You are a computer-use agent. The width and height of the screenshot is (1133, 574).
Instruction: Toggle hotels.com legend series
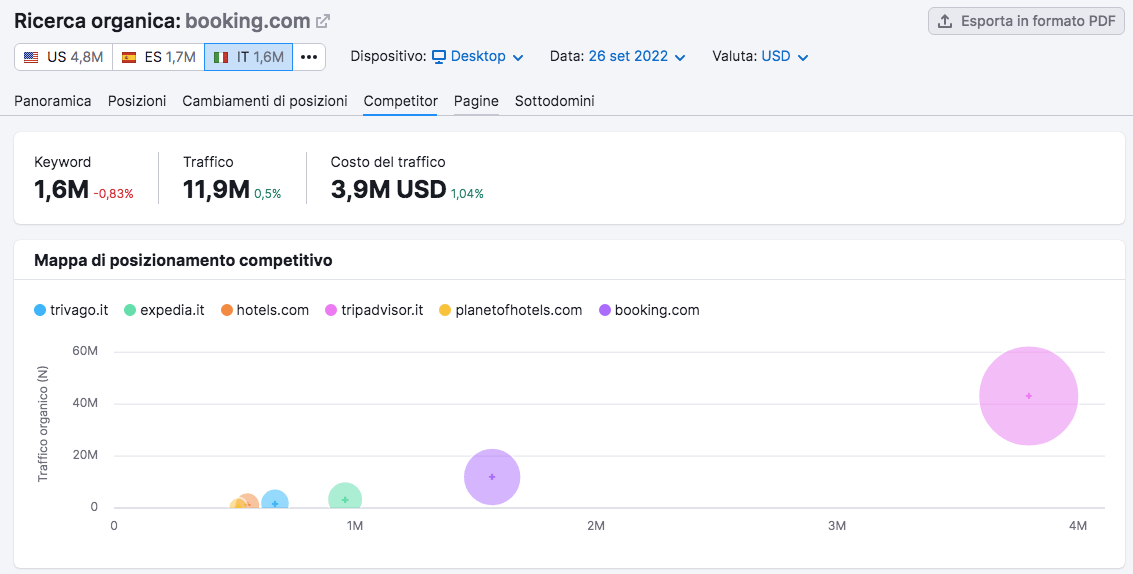point(265,310)
